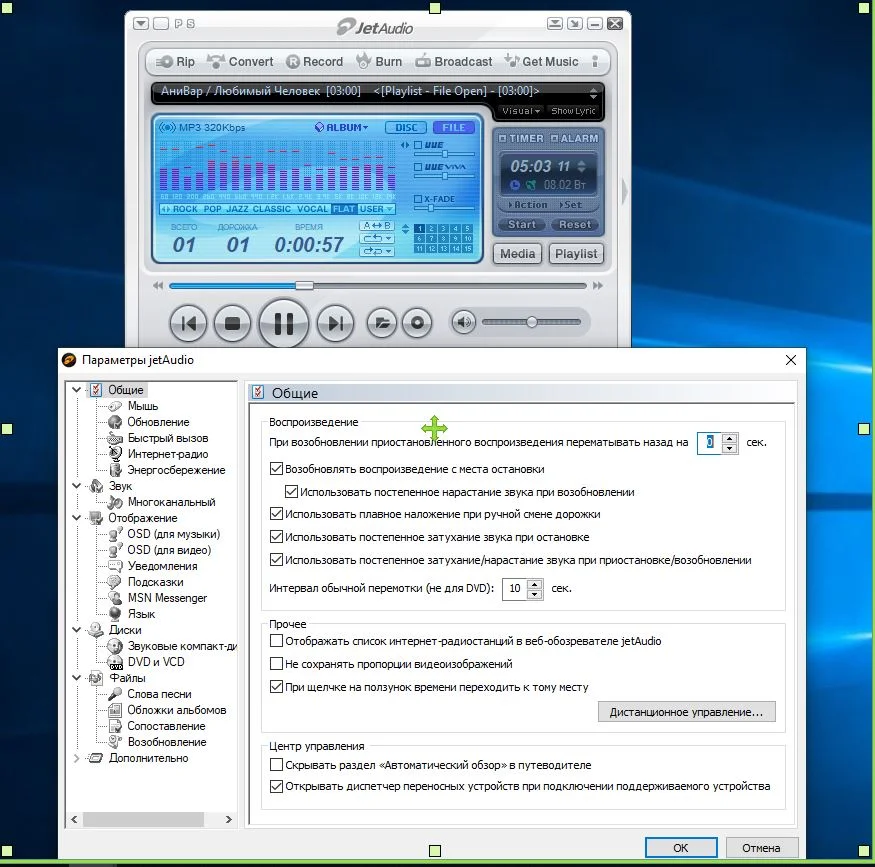The image size is (875, 867).
Task: Select MSN Messenger in settings tree
Action: click(x=167, y=598)
